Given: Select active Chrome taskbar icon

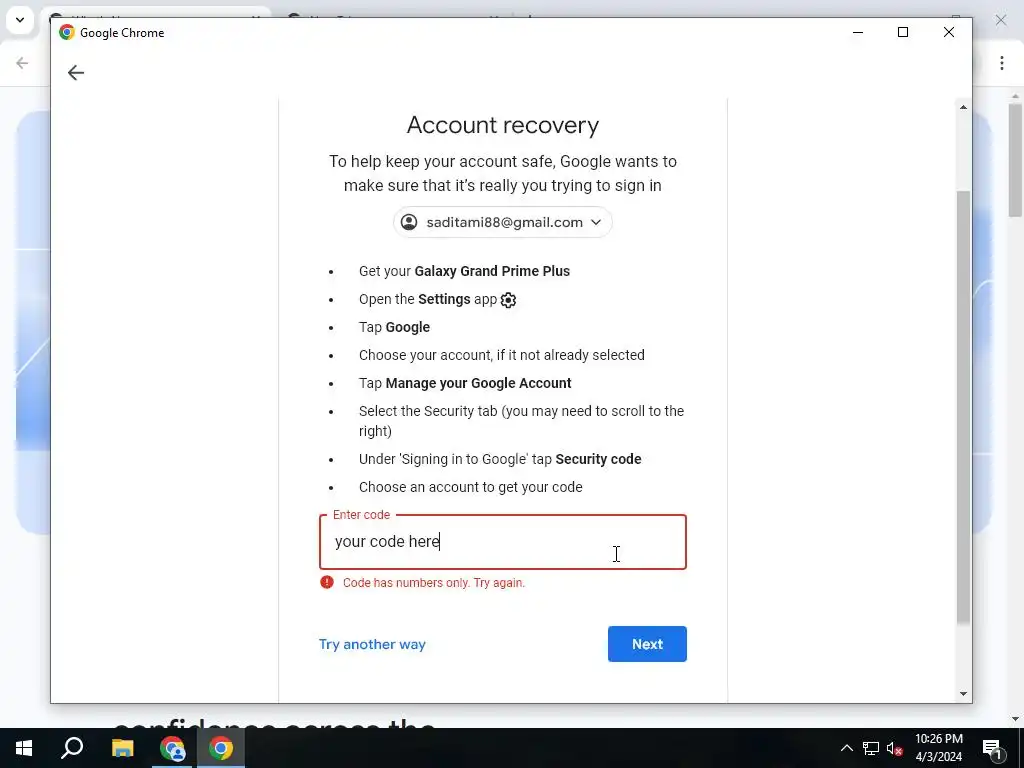Looking at the screenshot, I should point(221,748).
